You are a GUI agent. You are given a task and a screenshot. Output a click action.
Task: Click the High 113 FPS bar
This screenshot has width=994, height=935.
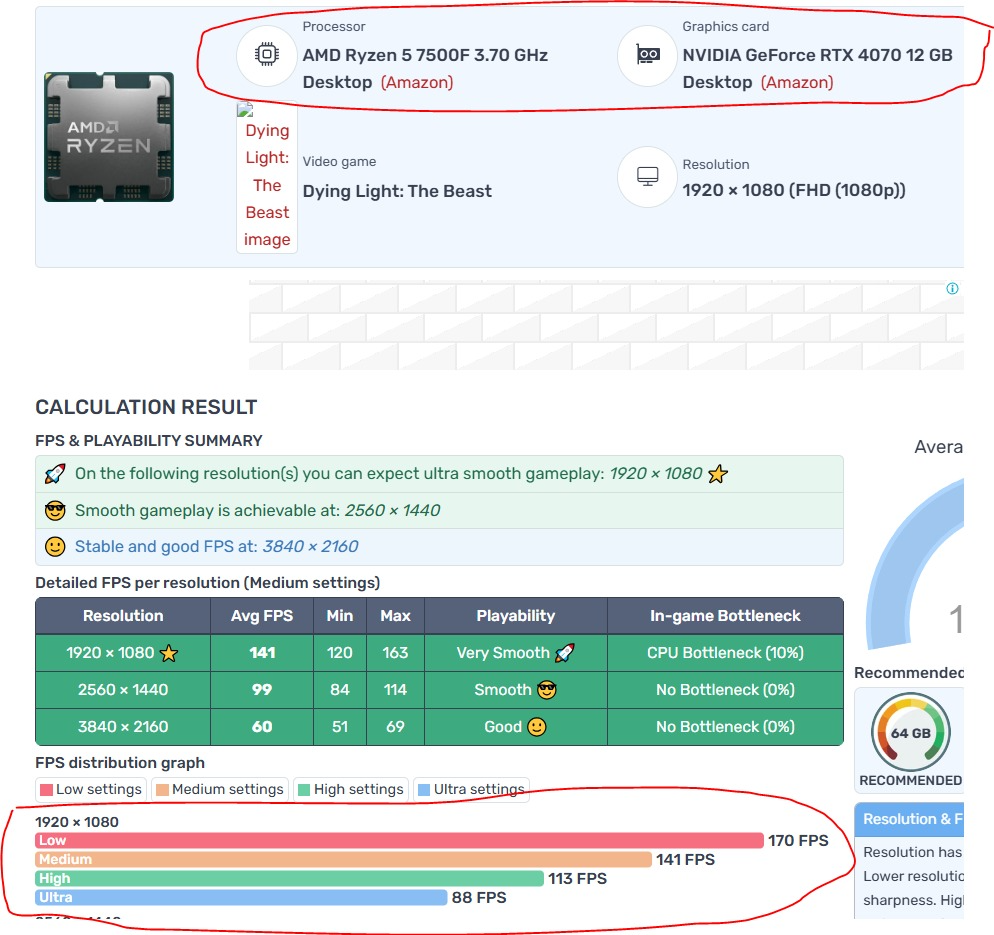[x=290, y=879]
